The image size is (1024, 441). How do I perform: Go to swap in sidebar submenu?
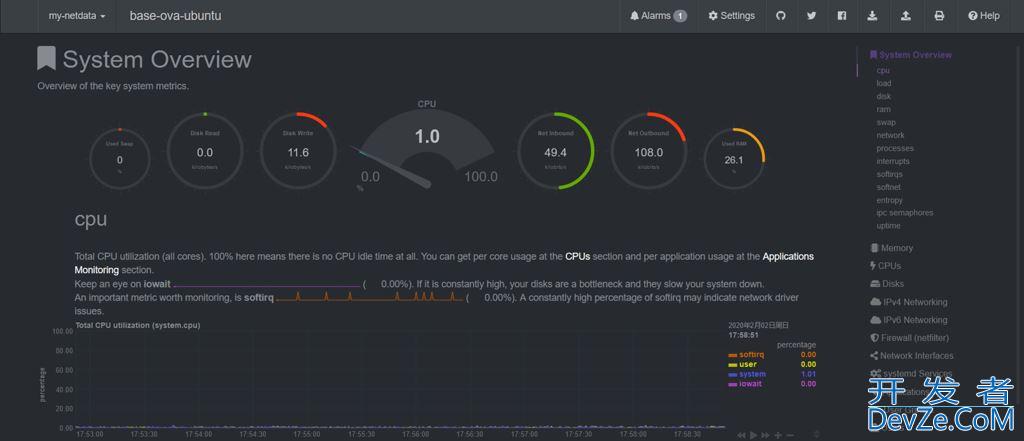point(886,122)
